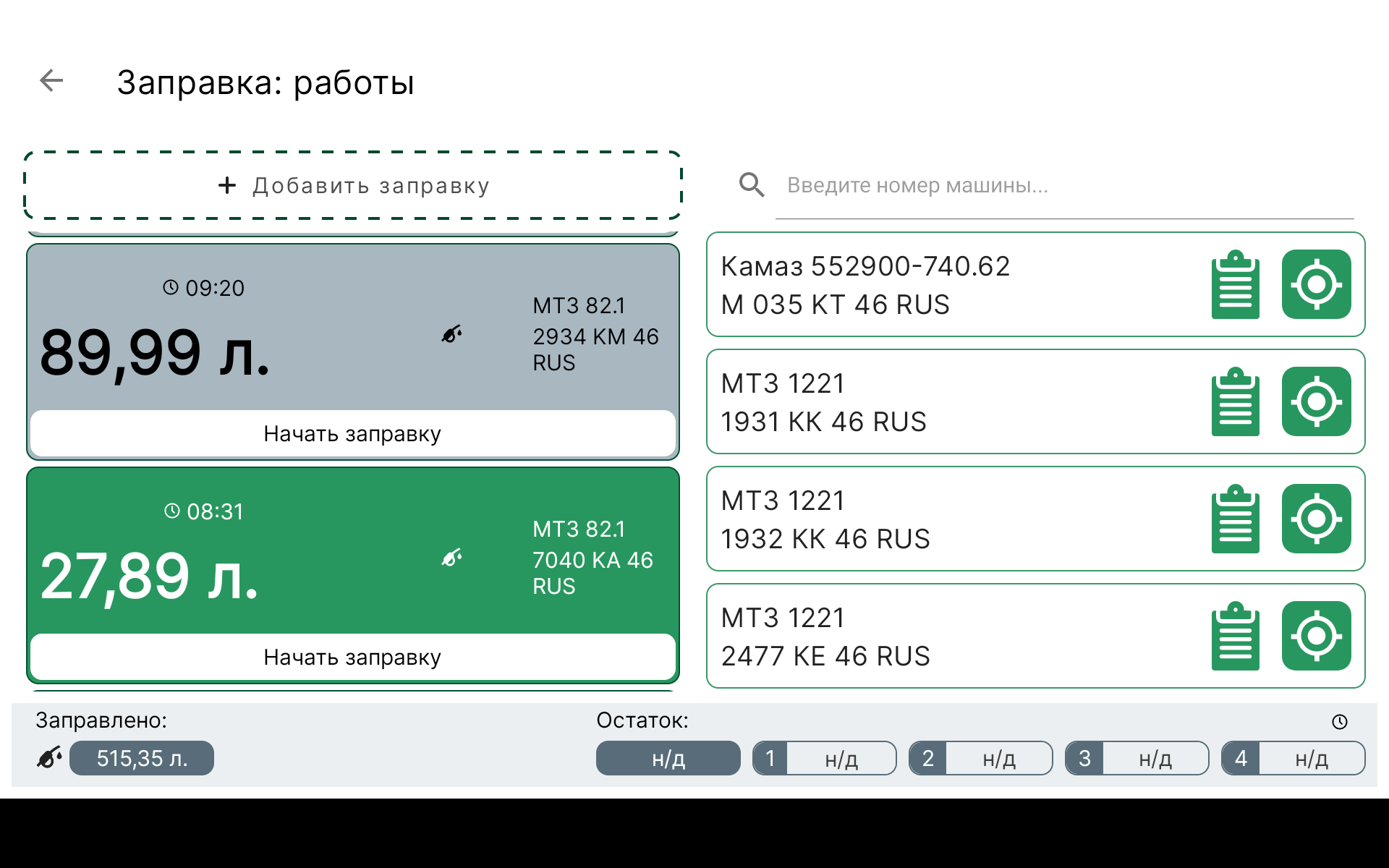Screen dimensions: 1389x868
Task: Select vehicle text МТЗ 82.1 2934 KM 46 RUS
Action: [595, 334]
